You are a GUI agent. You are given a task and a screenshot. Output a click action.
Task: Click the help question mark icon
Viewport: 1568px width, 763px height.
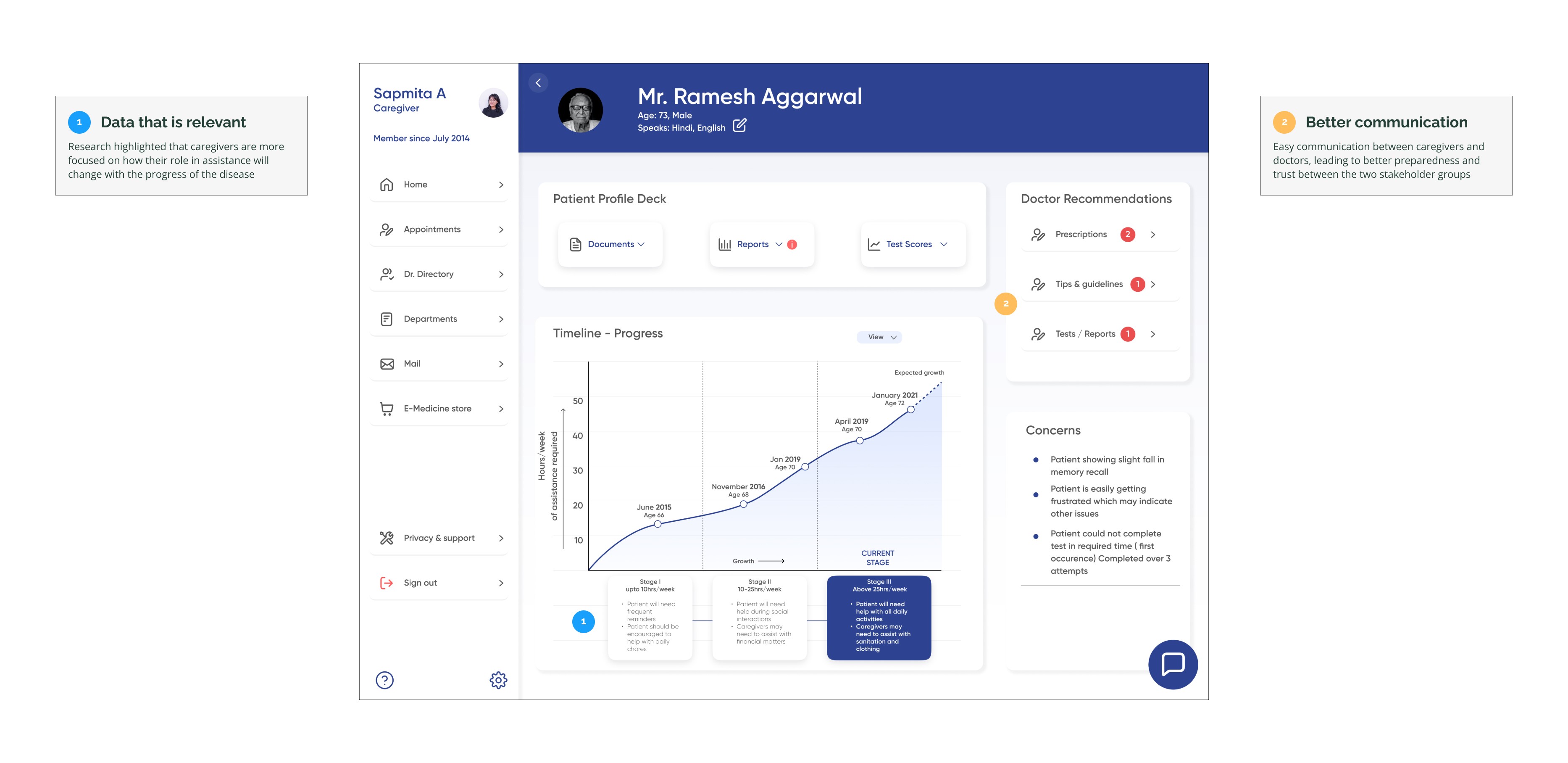coord(385,680)
